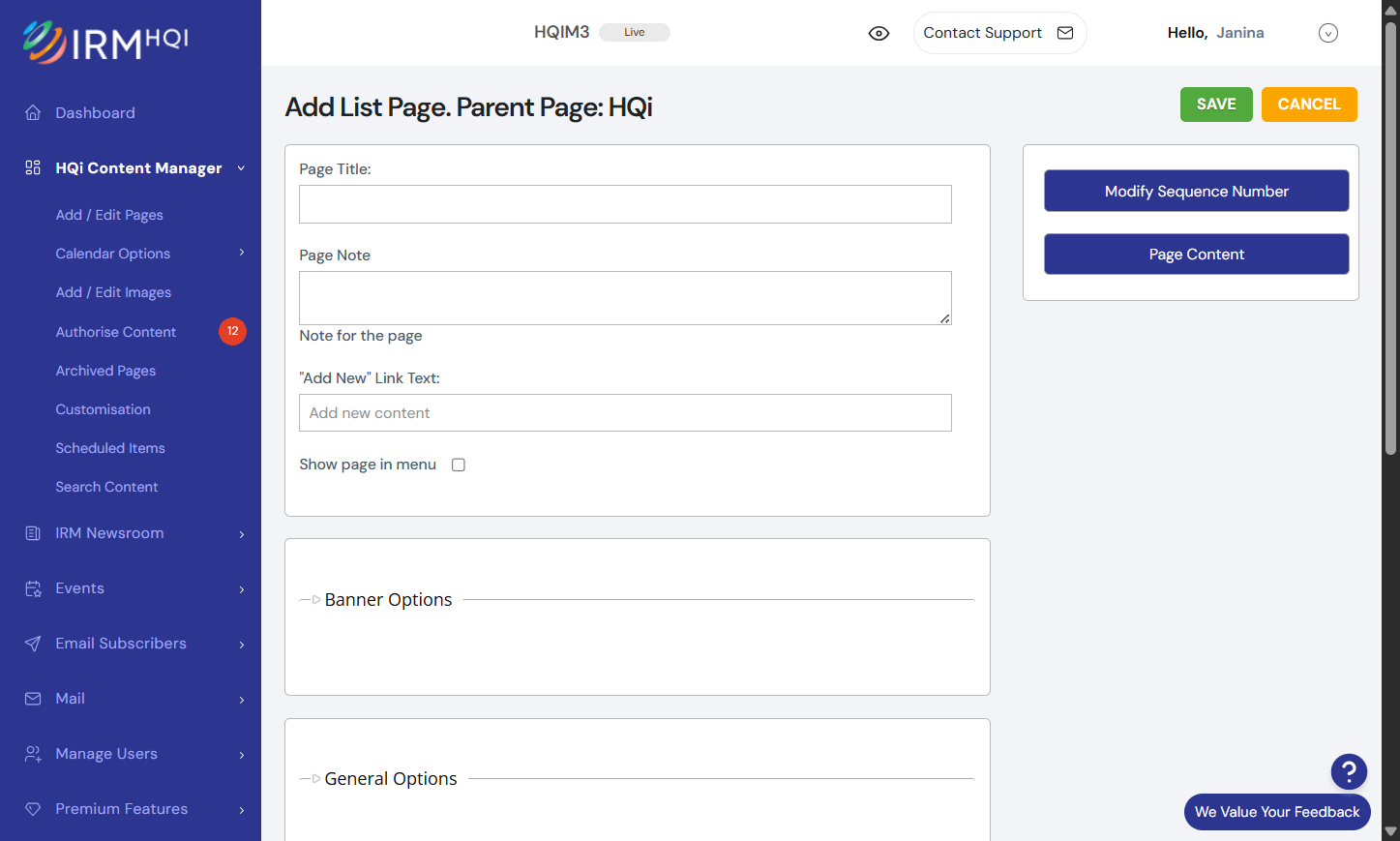This screenshot has height=841, width=1400.
Task: Click We Value Your Feedback button
Action: 1277,812
